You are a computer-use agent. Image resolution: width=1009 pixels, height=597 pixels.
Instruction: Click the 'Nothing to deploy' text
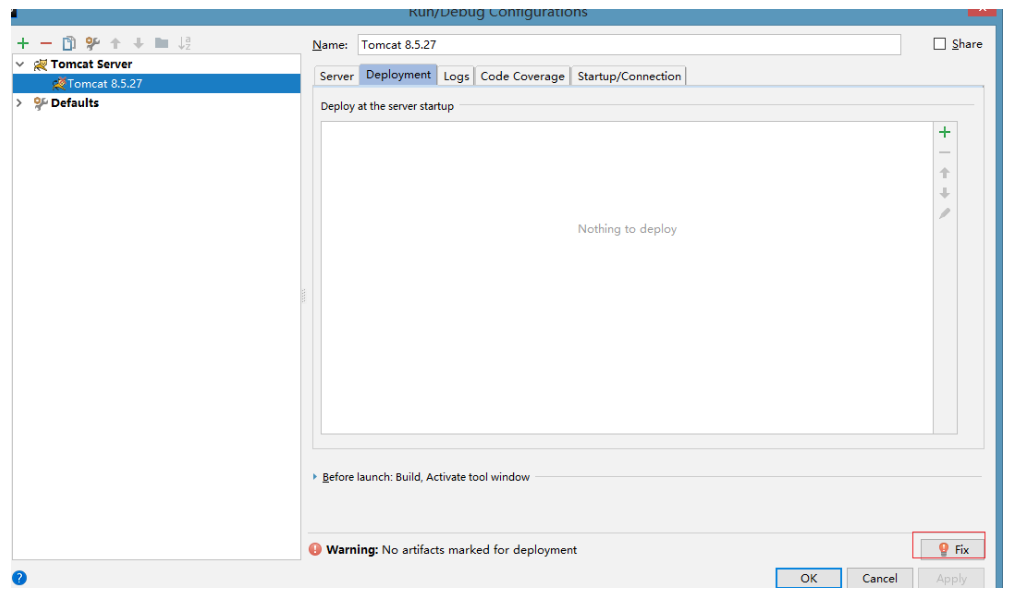(x=627, y=229)
